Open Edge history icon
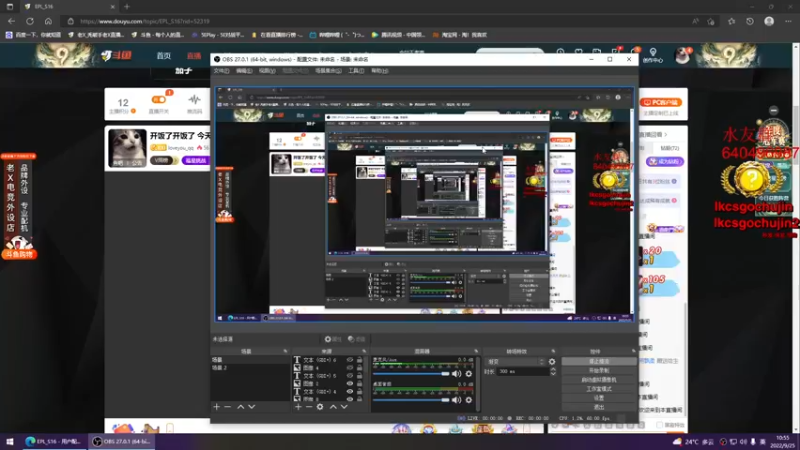Screen dimensions: 800x450 coord(749,21)
